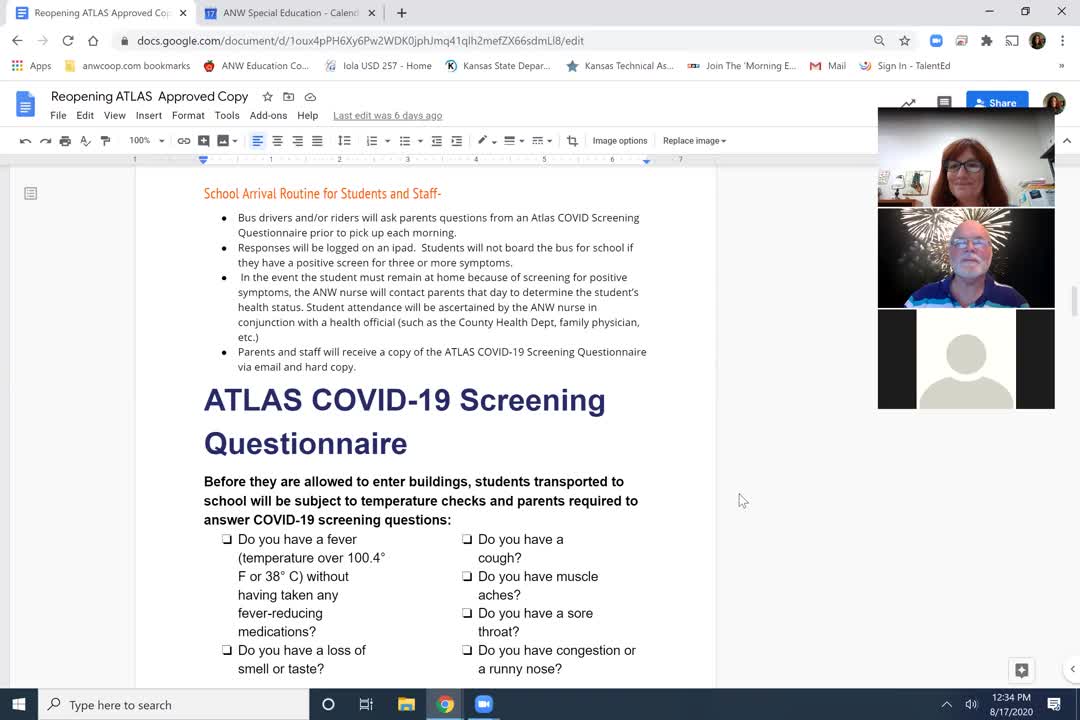
Task: Star the document title
Action: point(268,97)
